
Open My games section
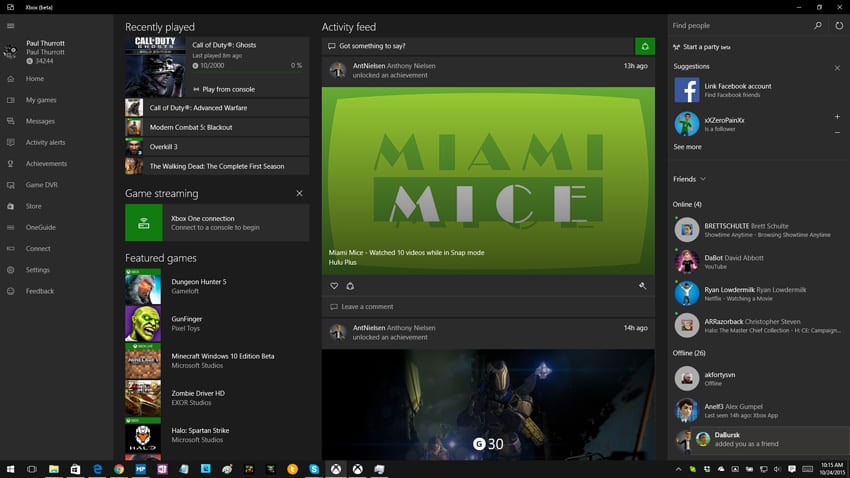41,100
